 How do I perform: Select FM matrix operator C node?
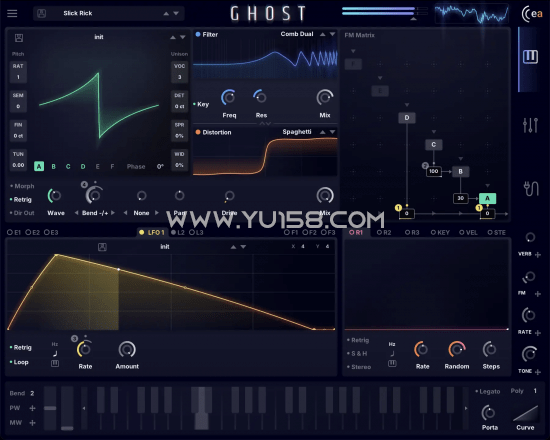[434, 145]
